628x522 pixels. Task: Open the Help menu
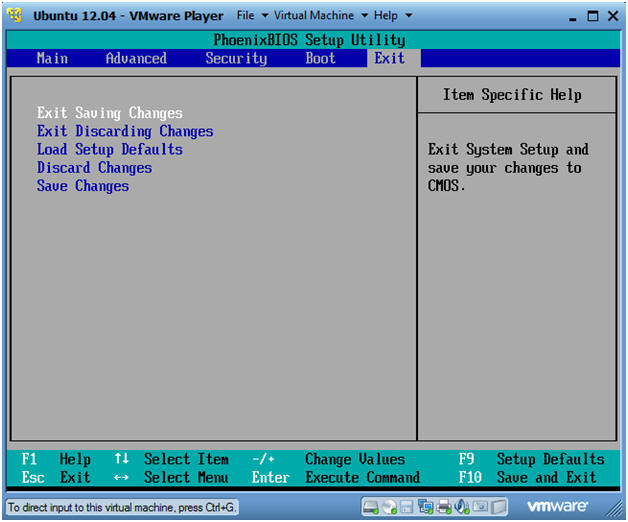click(x=386, y=16)
